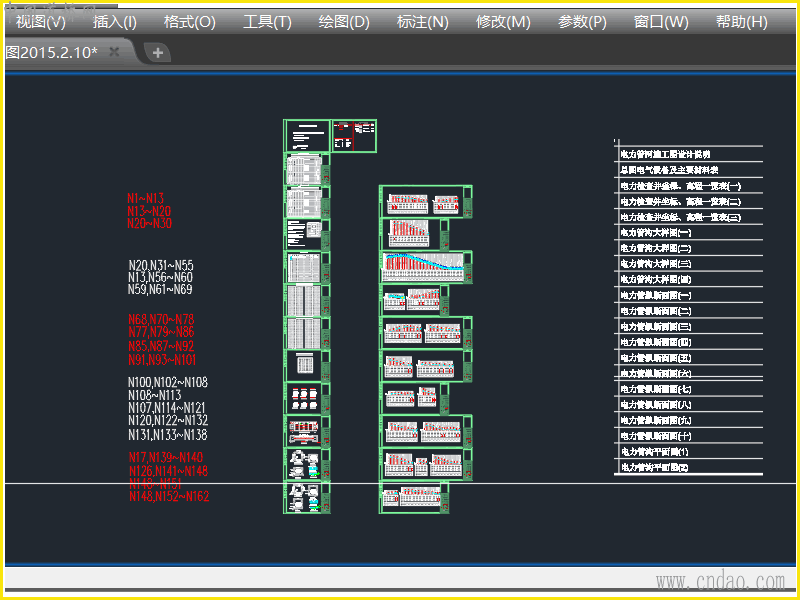This screenshot has height=600, width=800.
Task: Open the 帮助(H) menu
Action: (741, 22)
